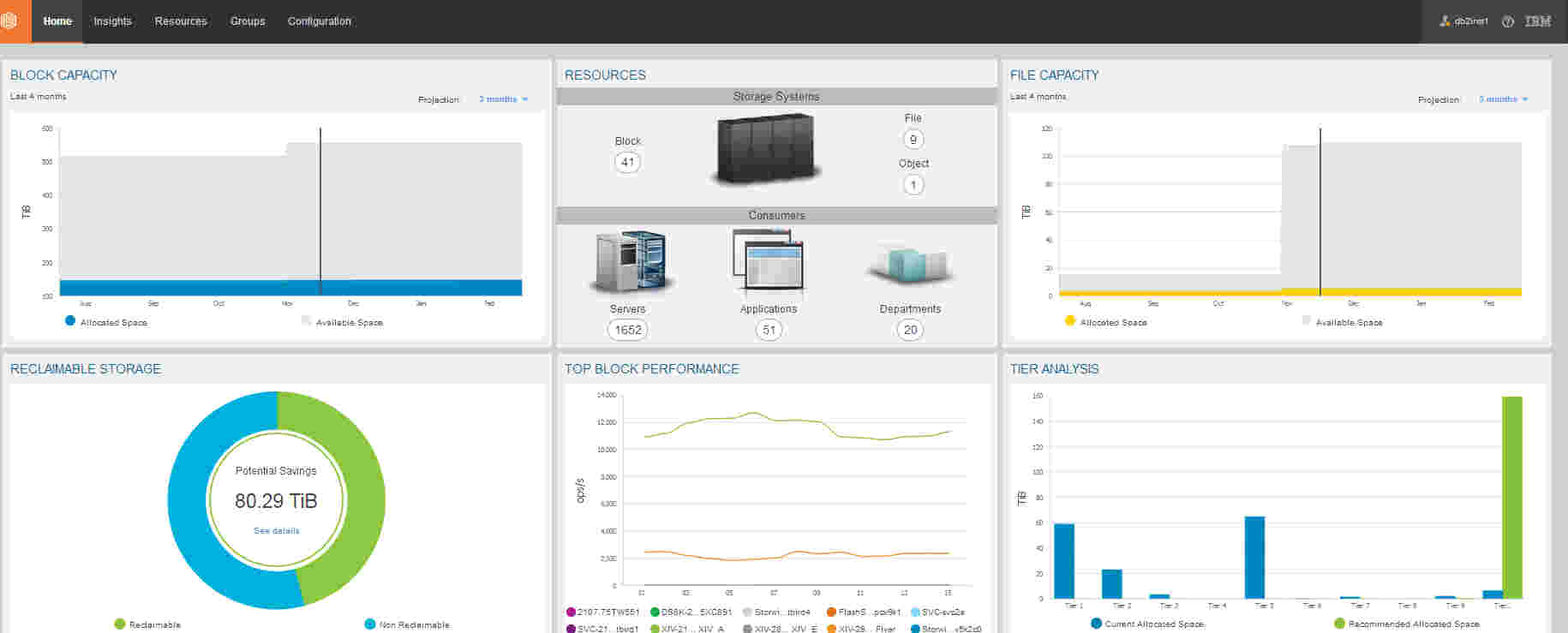Click the Storage Systems section header

tap(776, 97)
